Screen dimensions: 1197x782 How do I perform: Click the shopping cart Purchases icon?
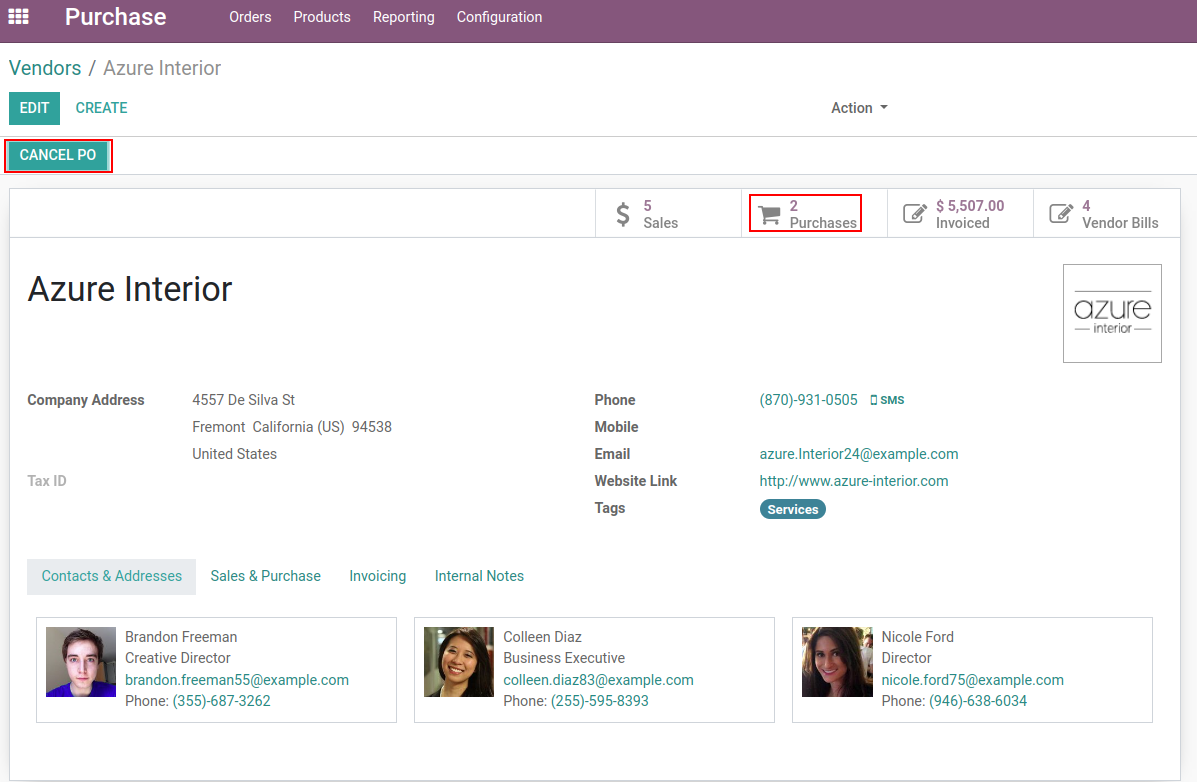pyautogui.click(x=769, y=214)
